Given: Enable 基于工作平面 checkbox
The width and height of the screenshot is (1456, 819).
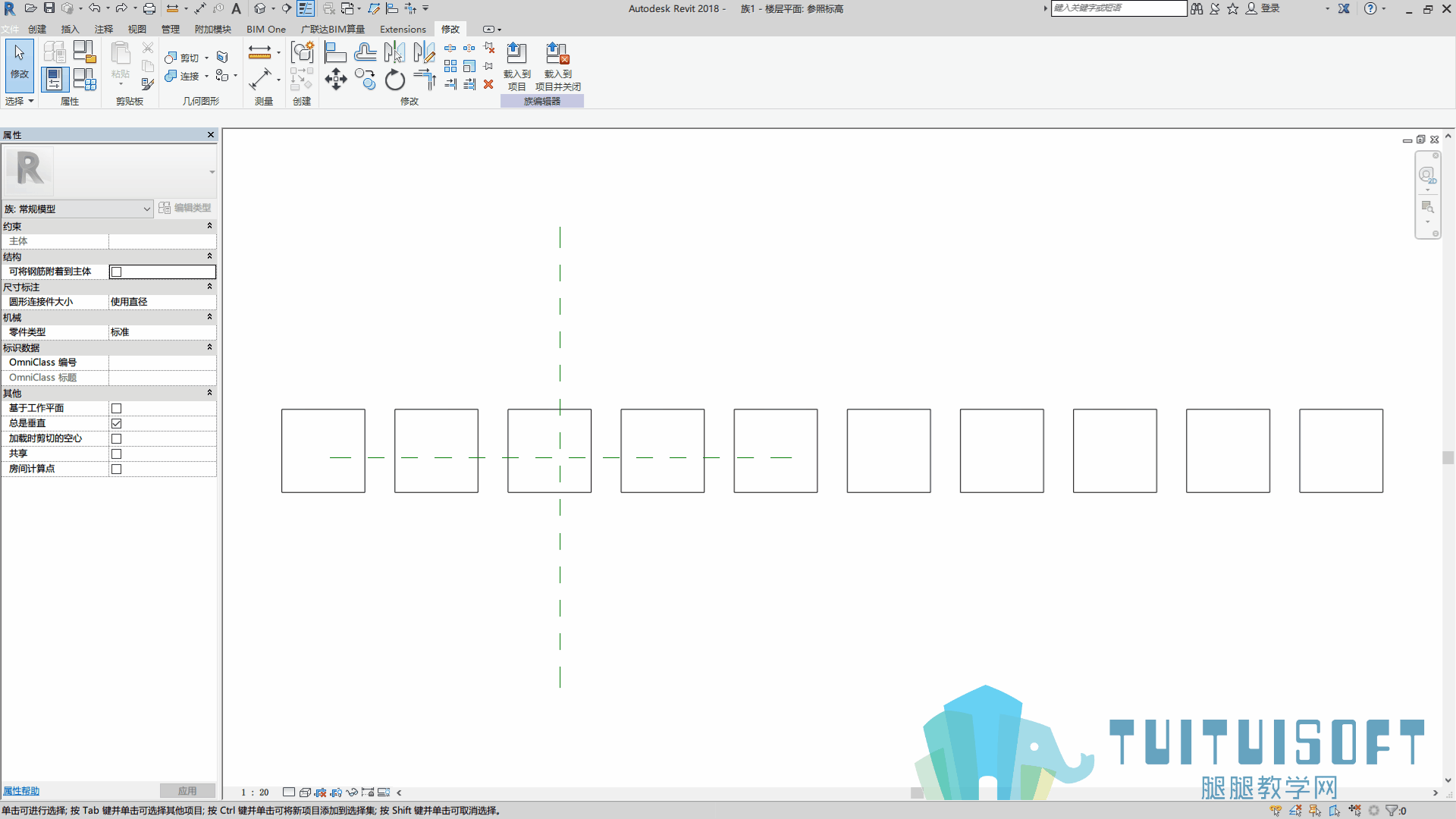Looking at the screenshot, I should (117, 408).
